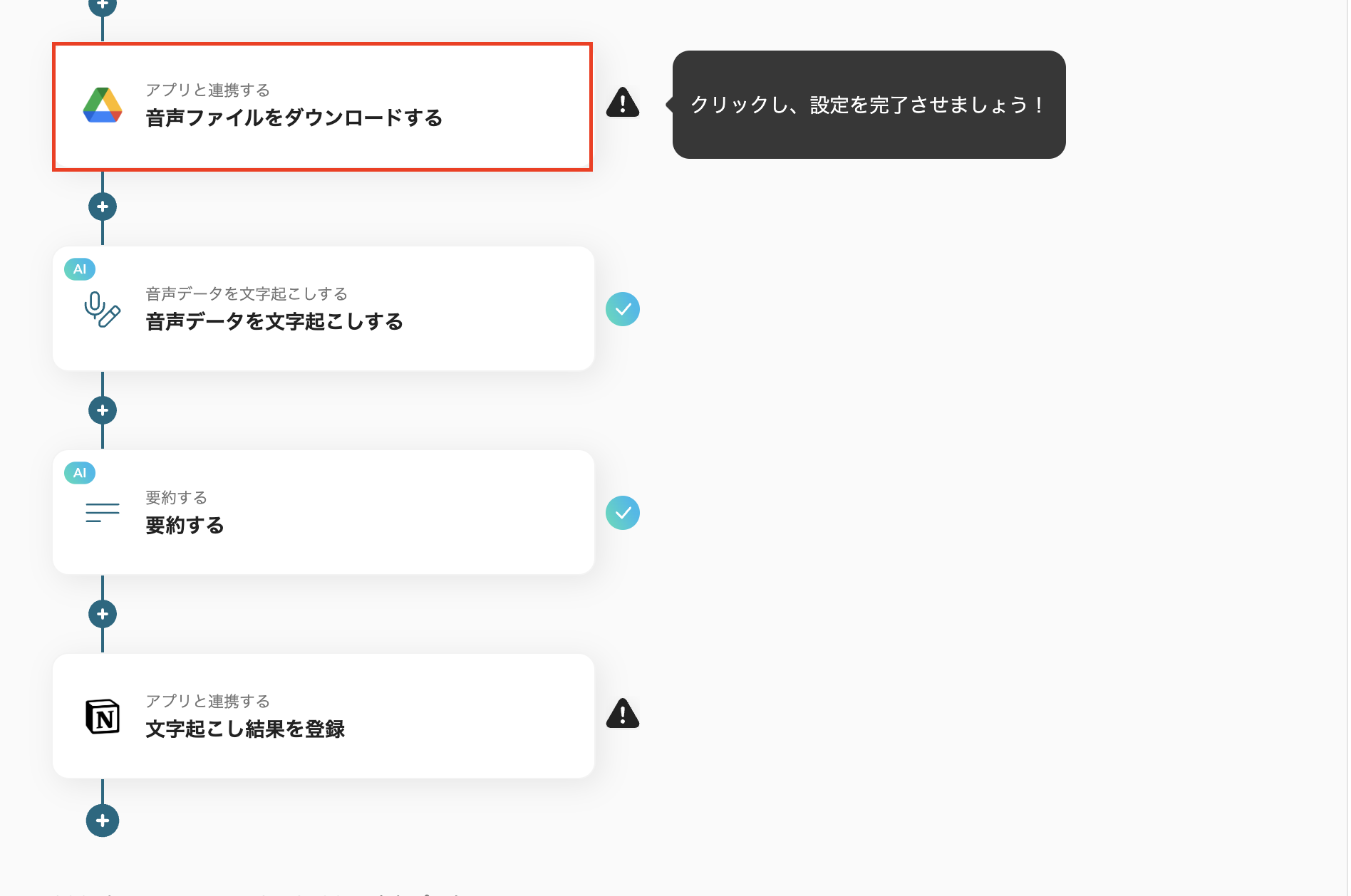Click the warning icon beside the audio download step
1351x896 pixels.
click(622, 104)
